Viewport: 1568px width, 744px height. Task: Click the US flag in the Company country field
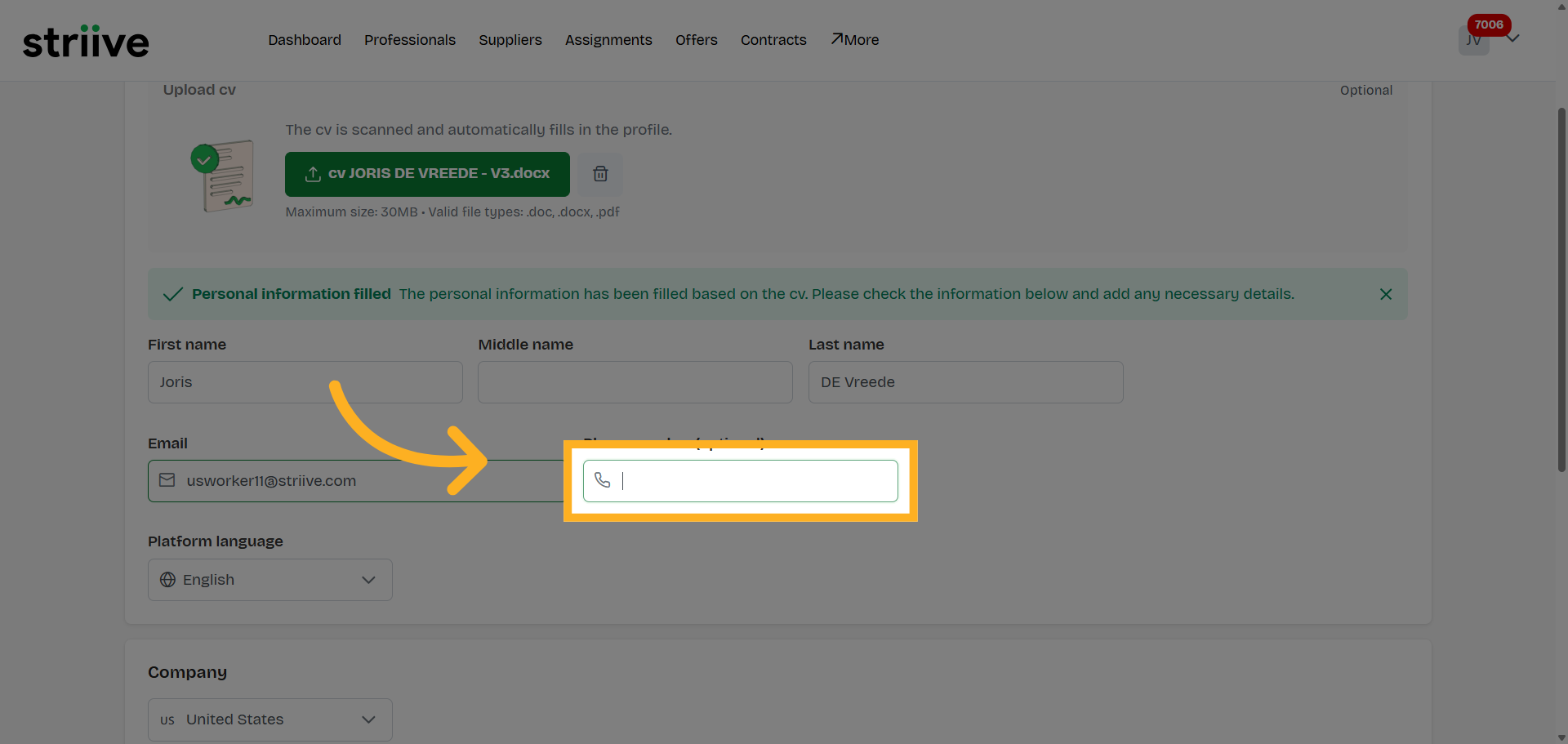pyautogui.click(x=167, y=719)
